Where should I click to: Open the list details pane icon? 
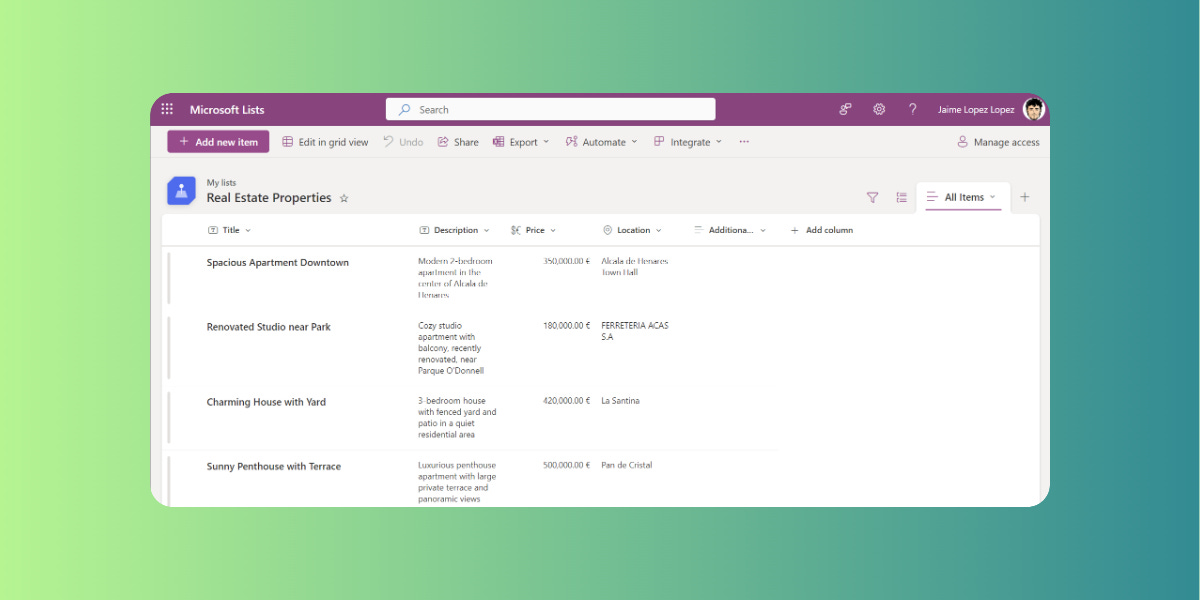coord(901,197)
